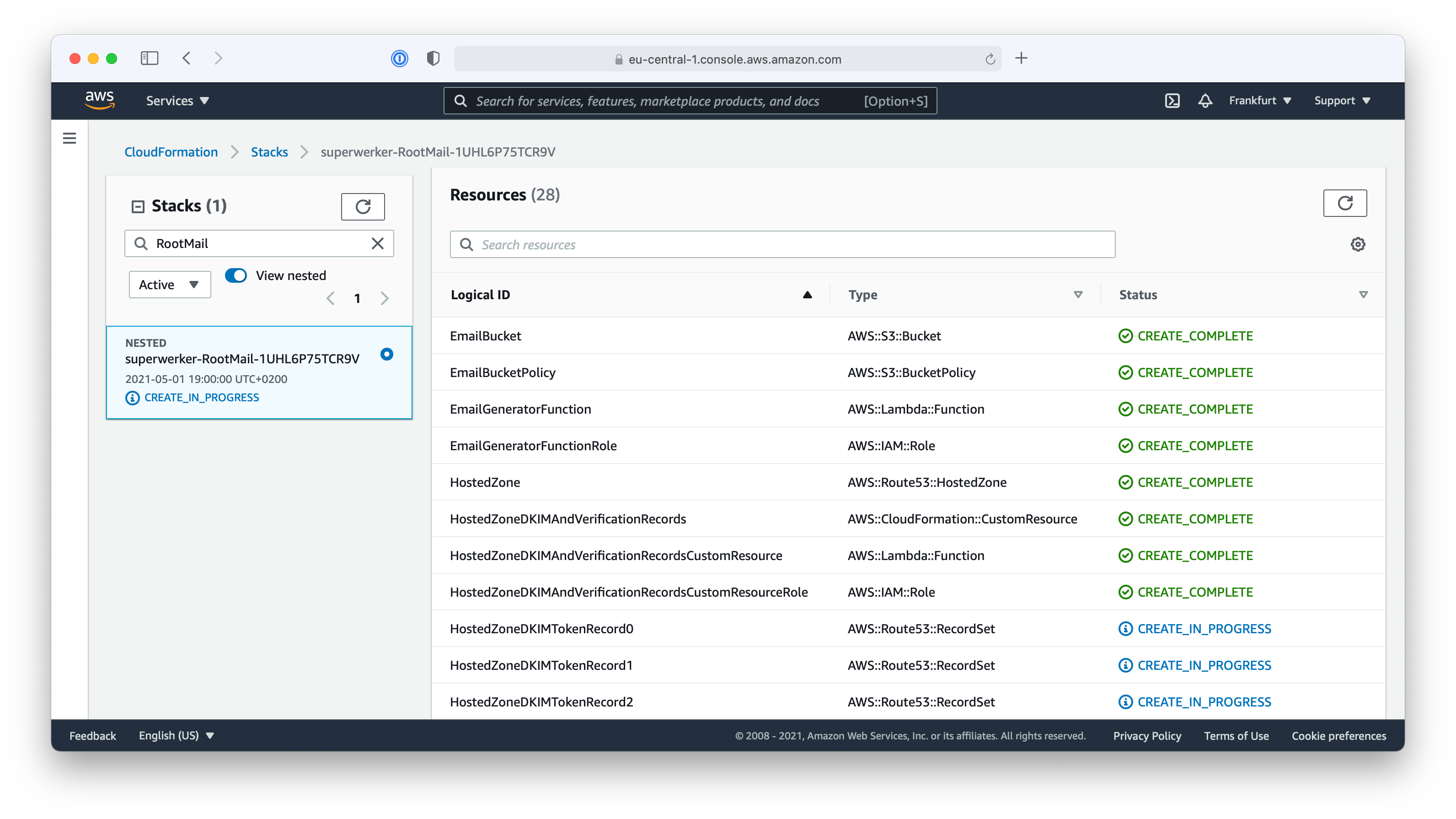Go to previous stacks page

pyautogui.click(x=331, y=298)
